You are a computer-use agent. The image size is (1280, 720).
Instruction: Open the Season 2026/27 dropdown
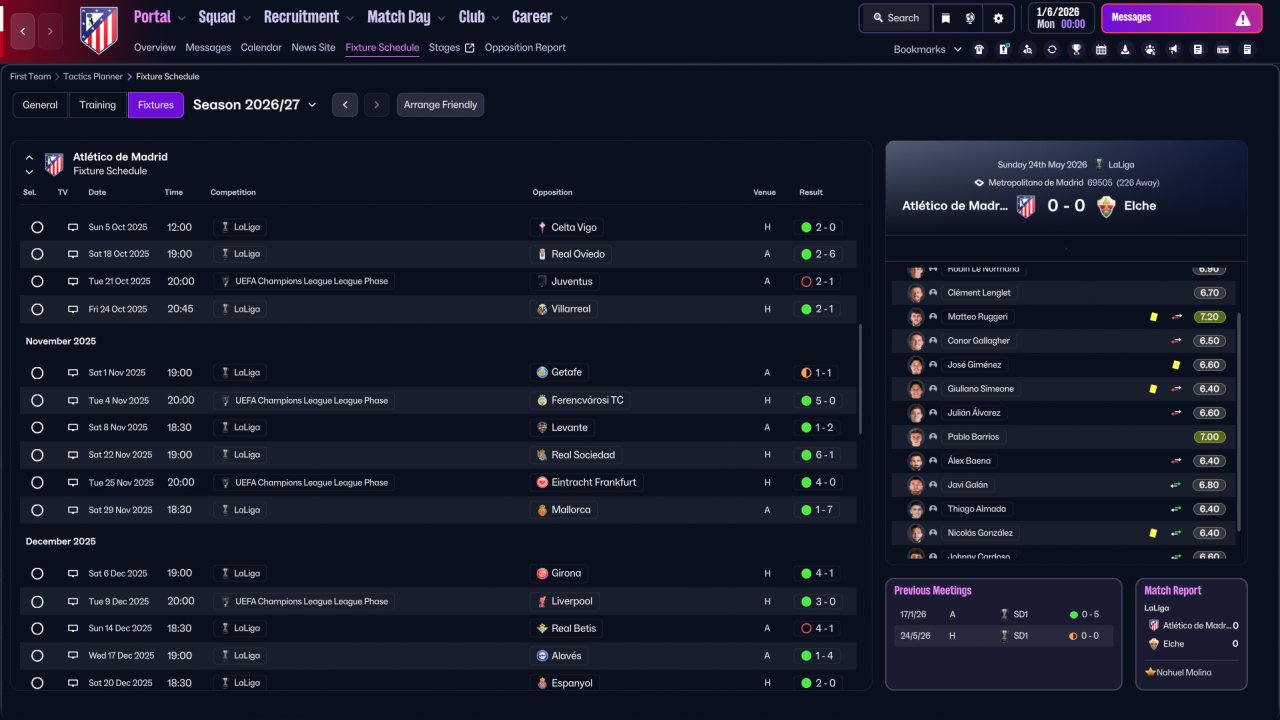[x=255, y=105]
